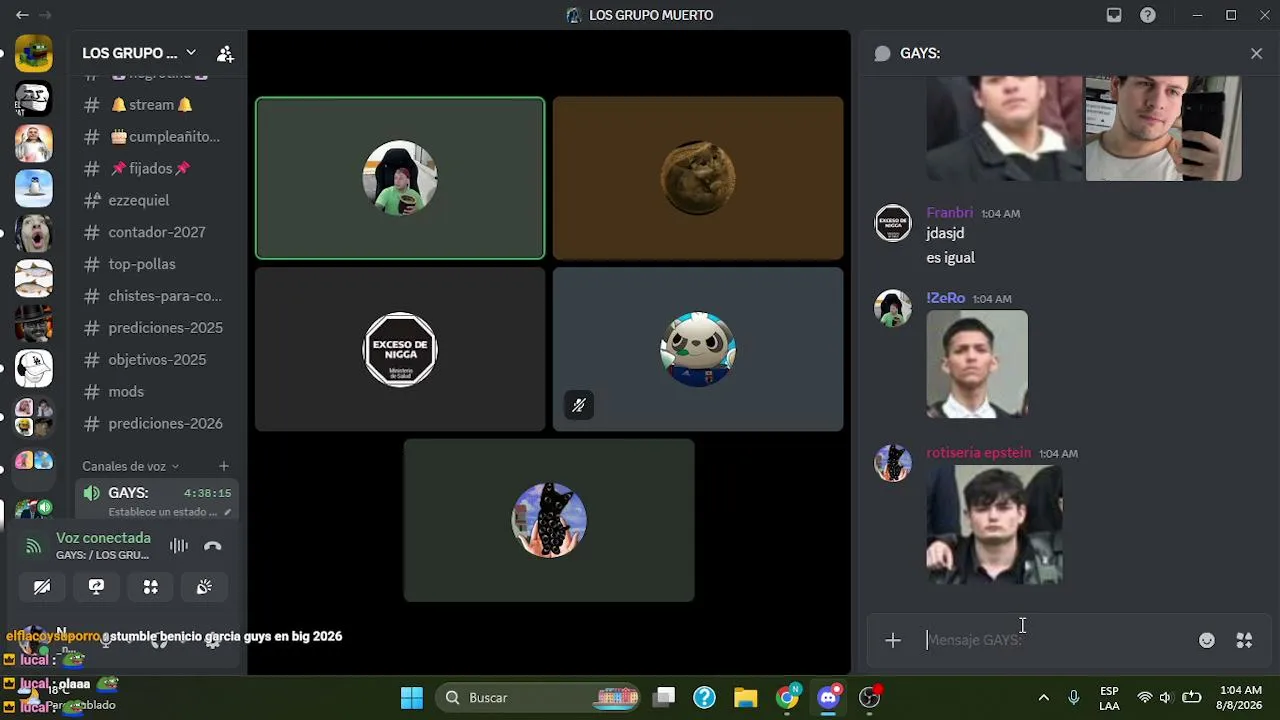Open the apps launcher in message bar
This screenshot has height=720, width=1280.
coord(1244,640)
